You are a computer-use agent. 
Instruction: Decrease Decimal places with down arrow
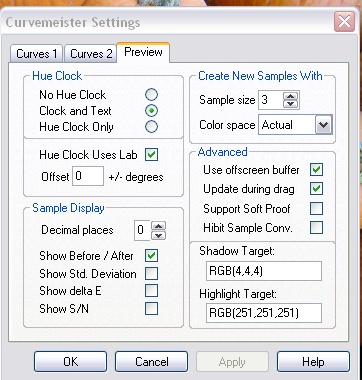[159, 235]
